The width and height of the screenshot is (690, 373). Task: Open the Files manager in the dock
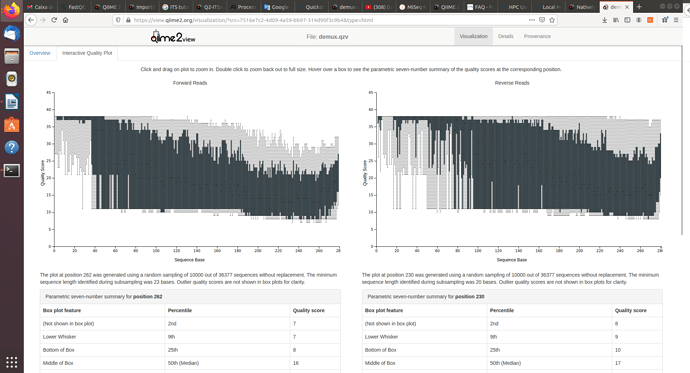tap(11, 56)
